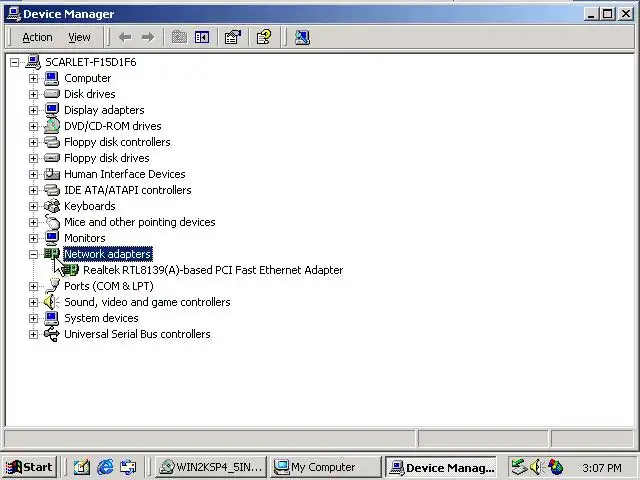The width and height of the screenshot is (640, 480).
Task: Switch to WIN2KSP4_SIN... taskbar window
Action: click(211, 467)
